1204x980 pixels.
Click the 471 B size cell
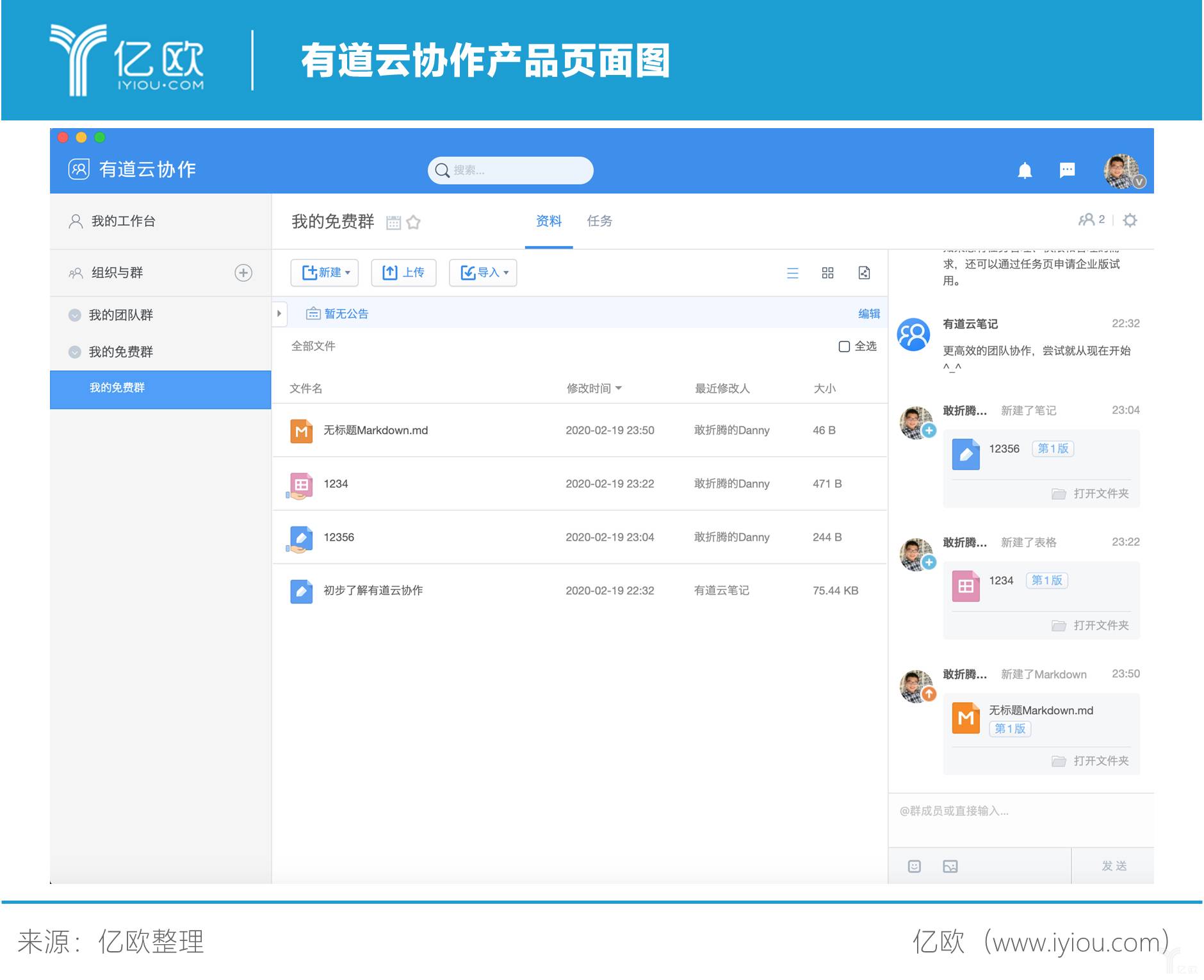pos(827,484)
